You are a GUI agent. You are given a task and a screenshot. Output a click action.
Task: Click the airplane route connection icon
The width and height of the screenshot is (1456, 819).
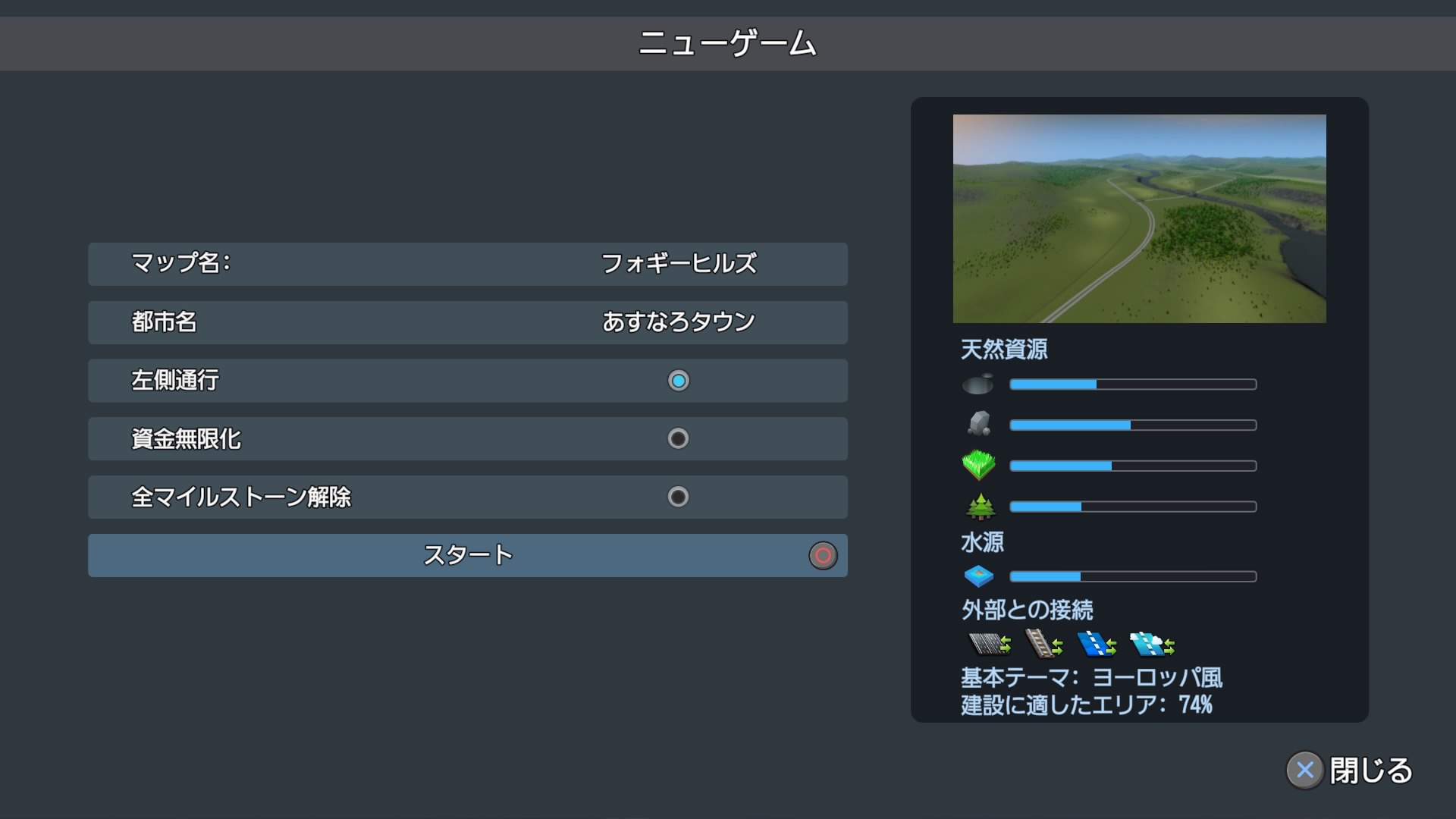coord(1151,645)
